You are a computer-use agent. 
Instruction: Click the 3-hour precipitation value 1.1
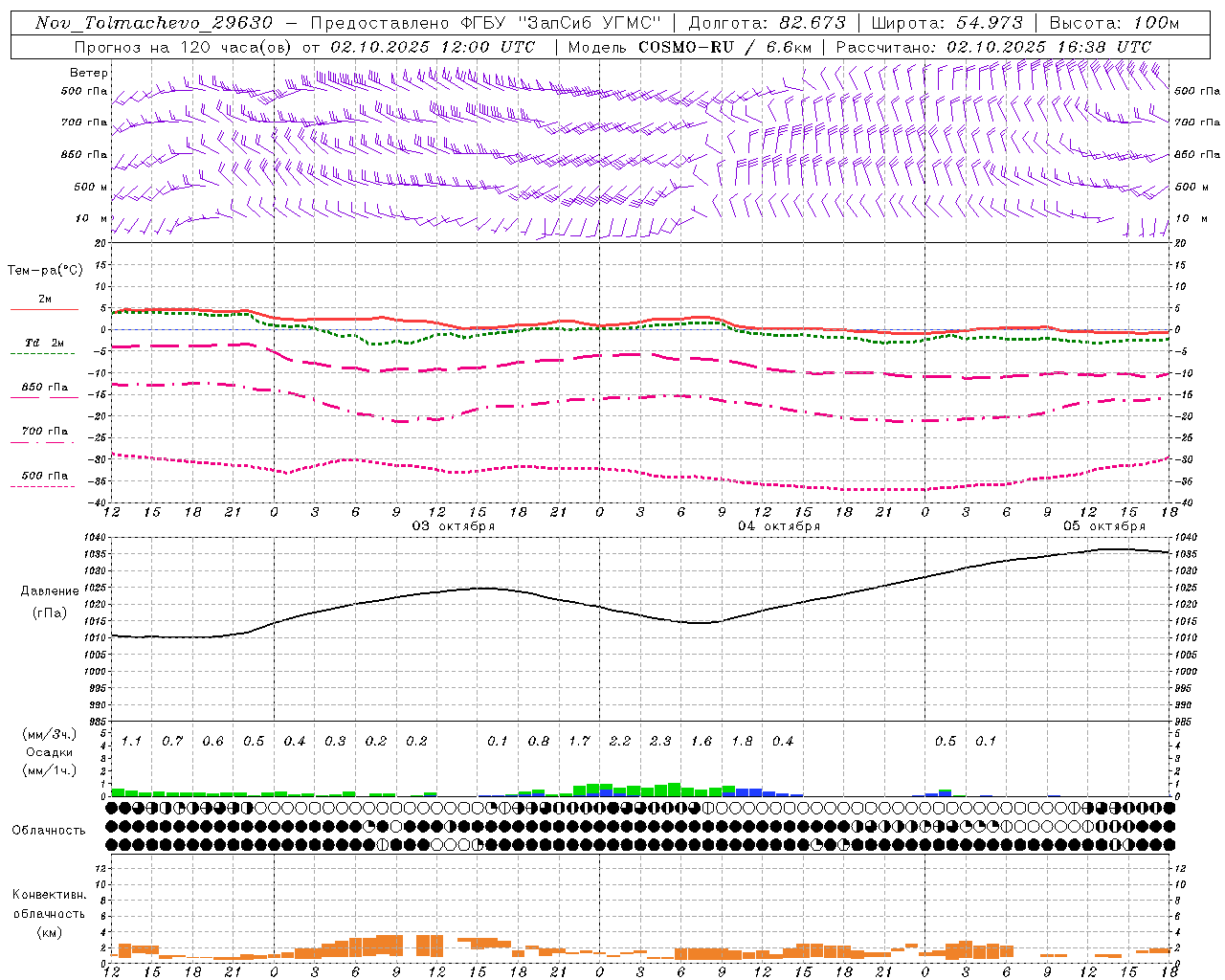(131, 742)
